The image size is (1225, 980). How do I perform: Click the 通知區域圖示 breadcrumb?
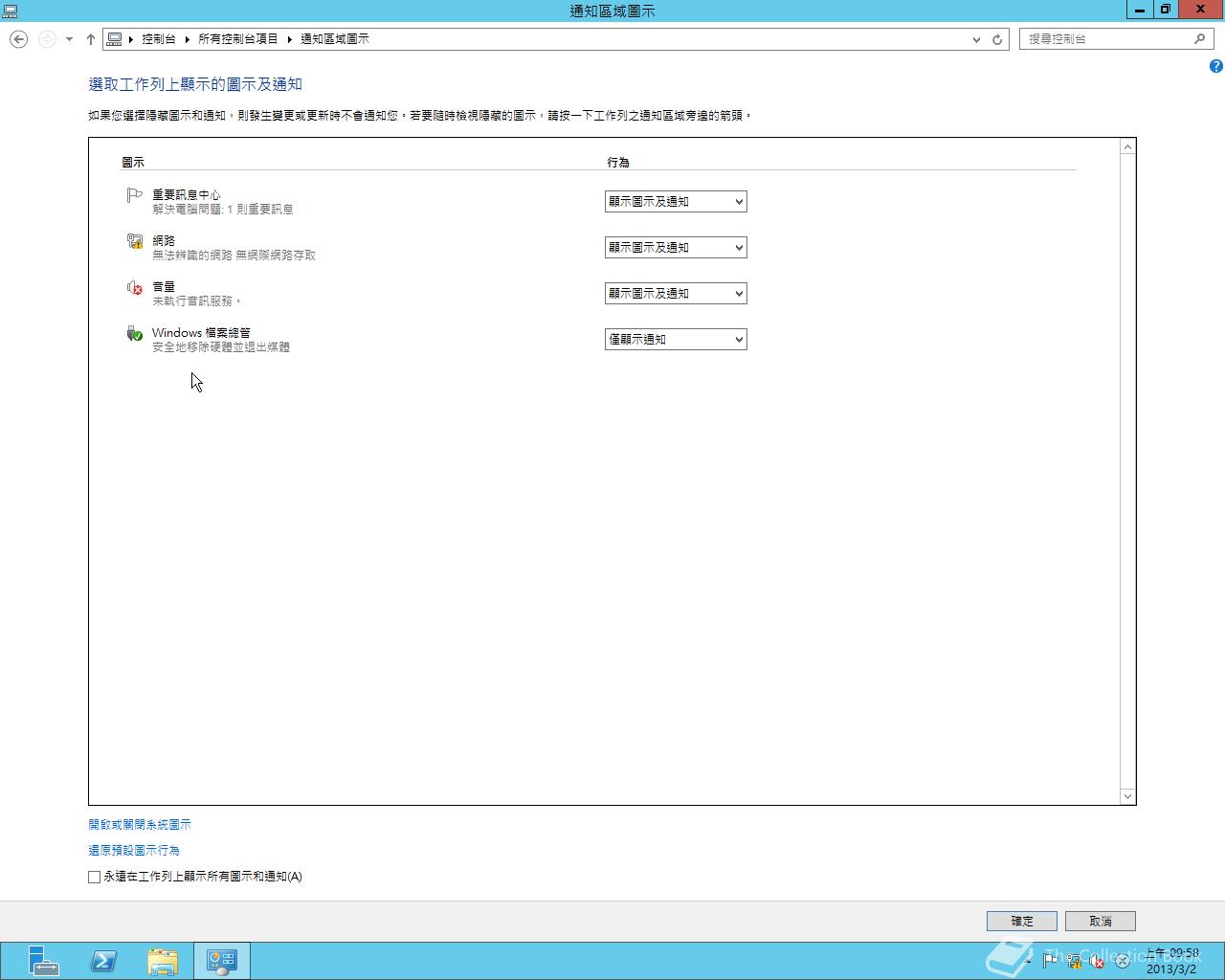point(335,39)
